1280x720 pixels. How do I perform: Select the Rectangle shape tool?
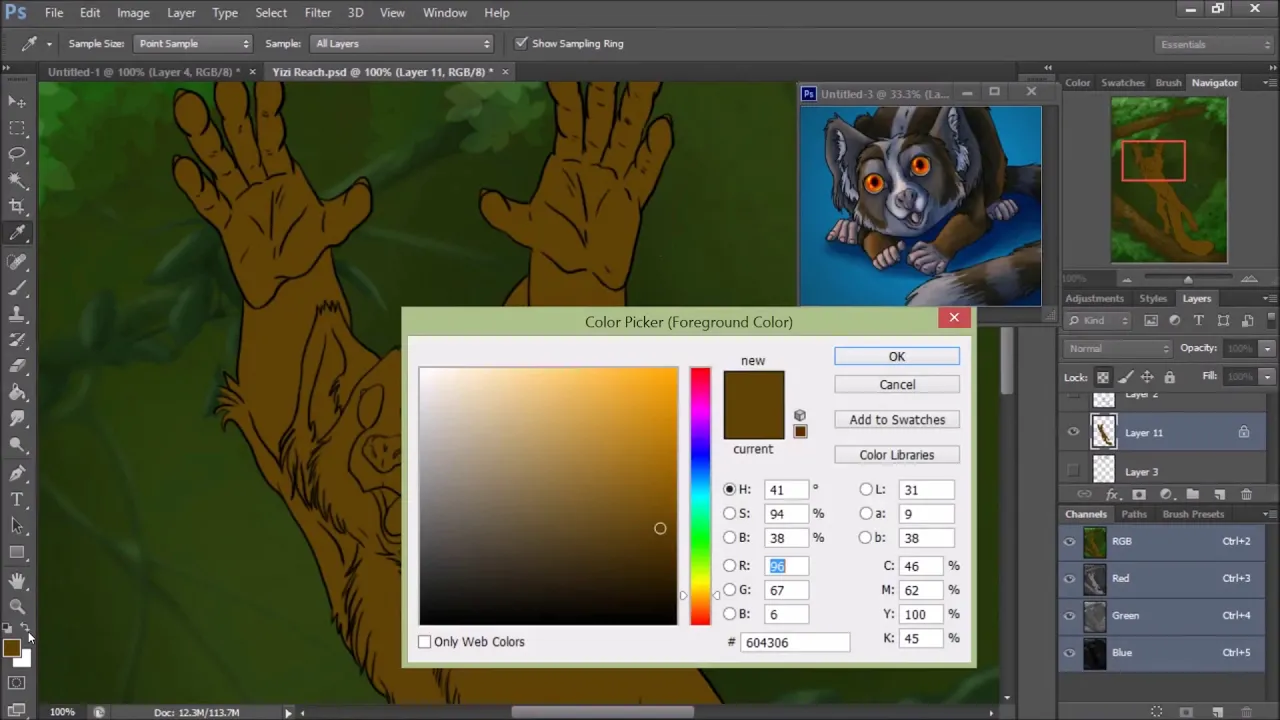point(17,552)
